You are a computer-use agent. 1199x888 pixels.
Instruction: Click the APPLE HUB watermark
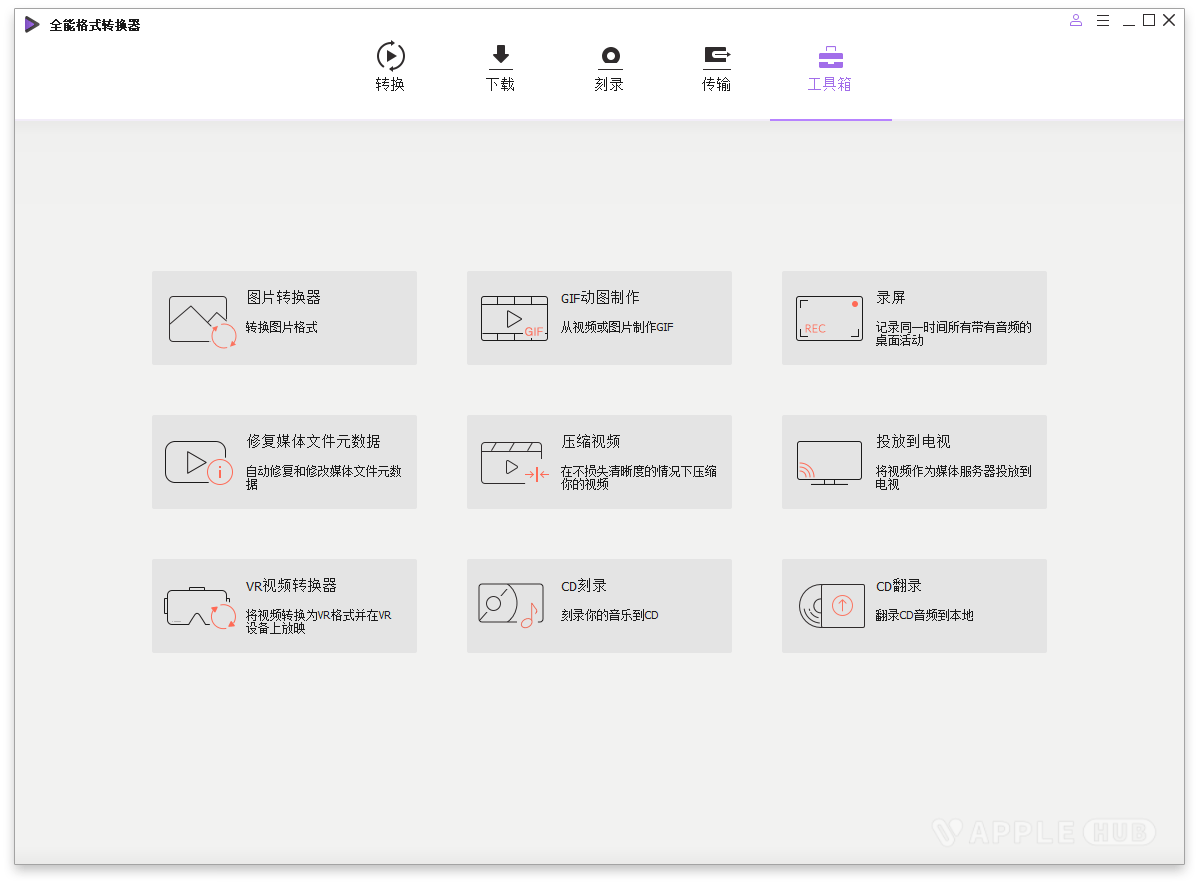[x=1046, y=832]
